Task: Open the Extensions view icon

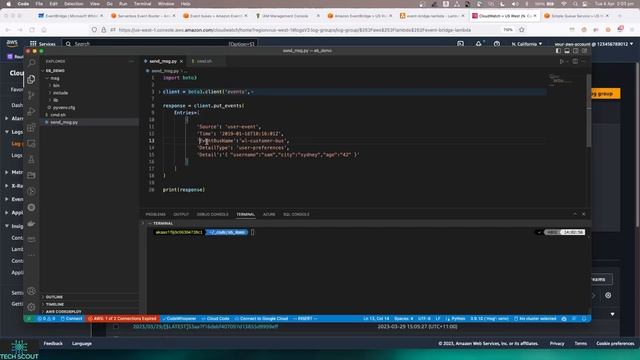Action: click(31, 127)
